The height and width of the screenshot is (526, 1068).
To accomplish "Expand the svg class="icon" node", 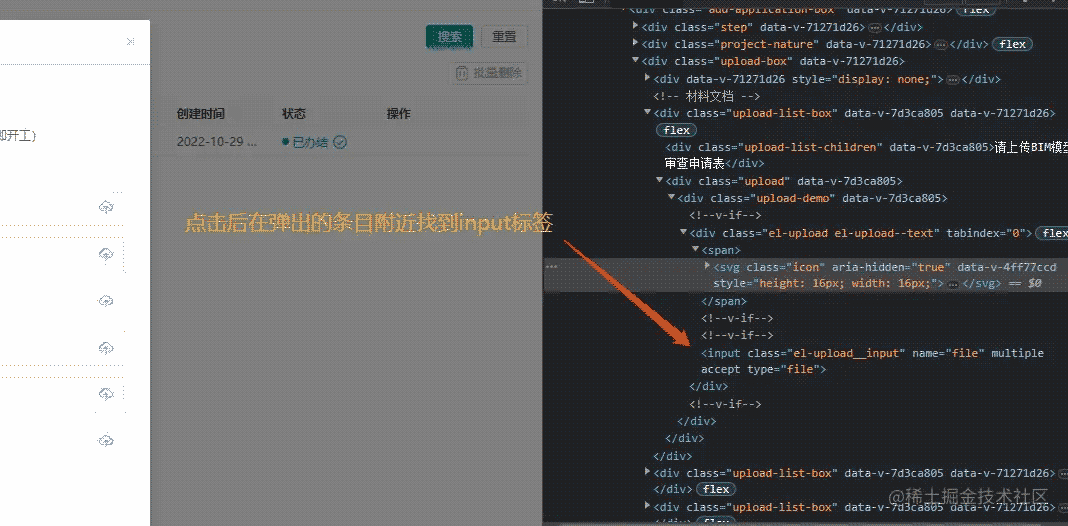I will [707, 266].
